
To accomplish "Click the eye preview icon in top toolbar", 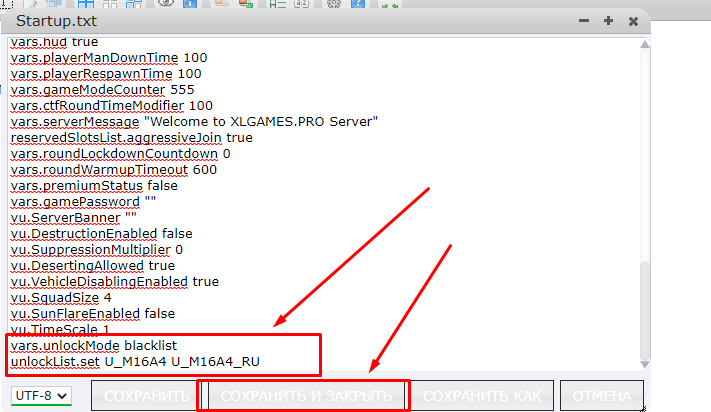I will click(x=166, y=3).
